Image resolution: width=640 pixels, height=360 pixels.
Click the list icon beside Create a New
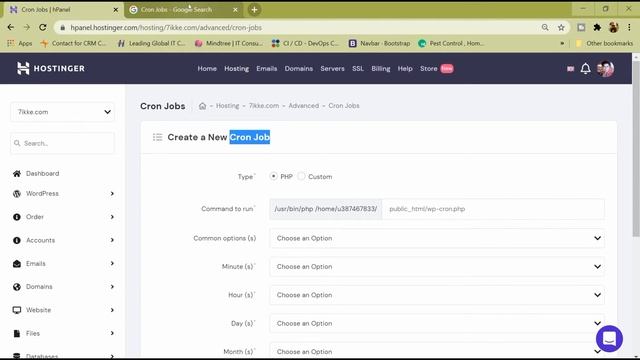[158, 137]
